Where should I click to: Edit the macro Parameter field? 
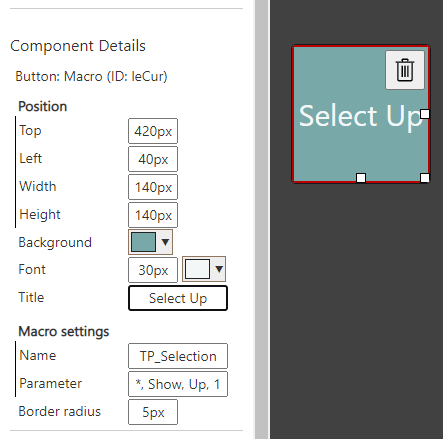[x=178, y=384]
